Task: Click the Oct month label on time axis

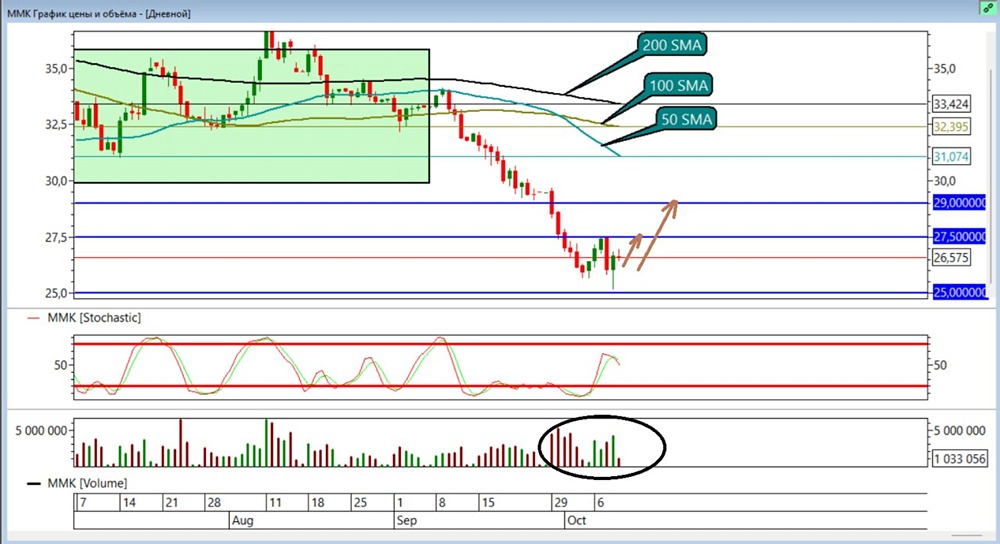Action: coord(577,520)
